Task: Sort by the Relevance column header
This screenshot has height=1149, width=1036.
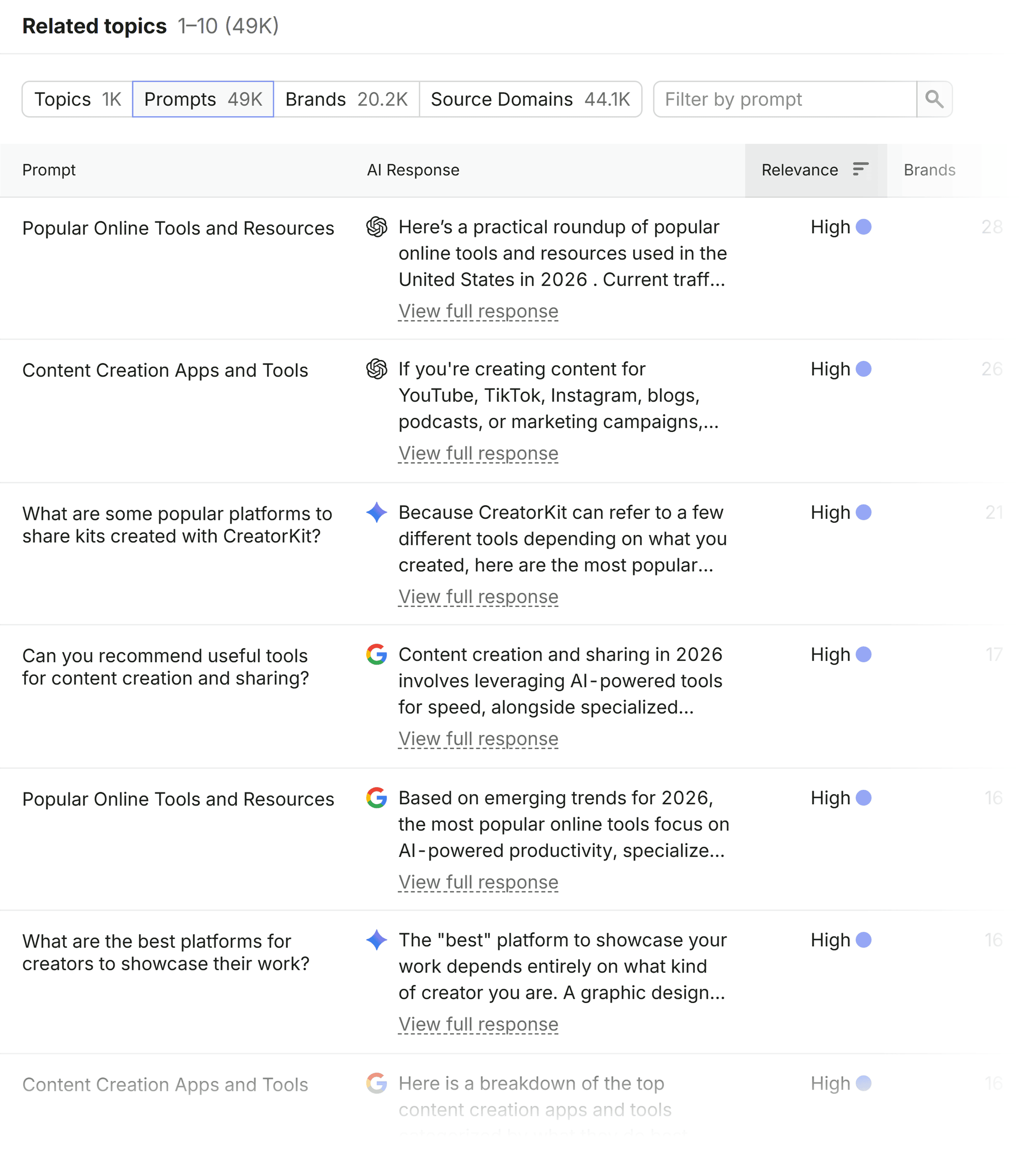Action: [816, 170]
